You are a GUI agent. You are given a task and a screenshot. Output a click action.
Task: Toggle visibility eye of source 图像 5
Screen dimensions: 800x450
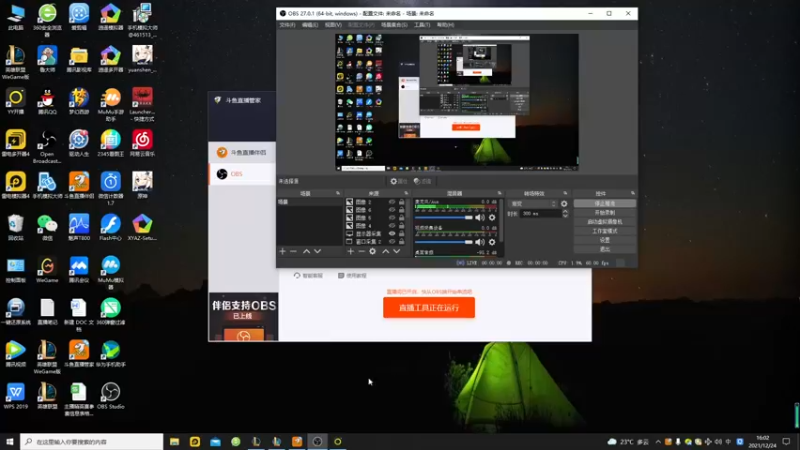[x=392, y=218]
